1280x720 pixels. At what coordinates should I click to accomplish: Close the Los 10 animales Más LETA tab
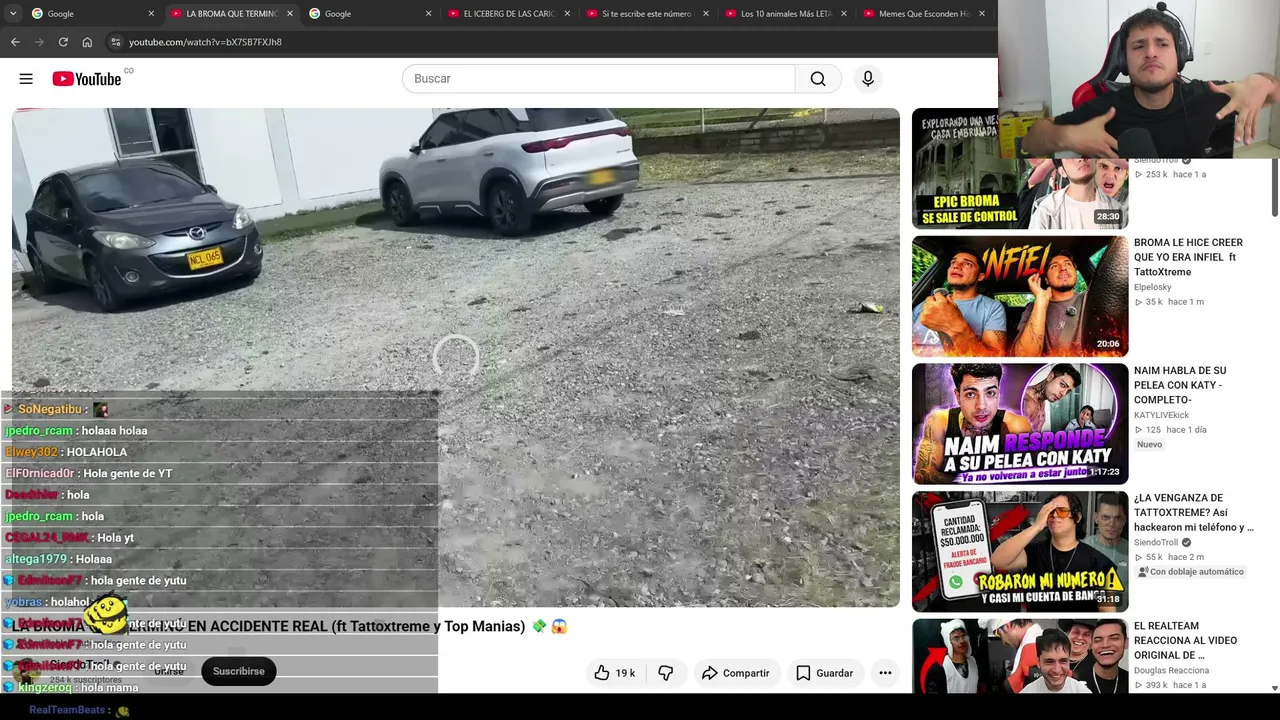[844, 14]
